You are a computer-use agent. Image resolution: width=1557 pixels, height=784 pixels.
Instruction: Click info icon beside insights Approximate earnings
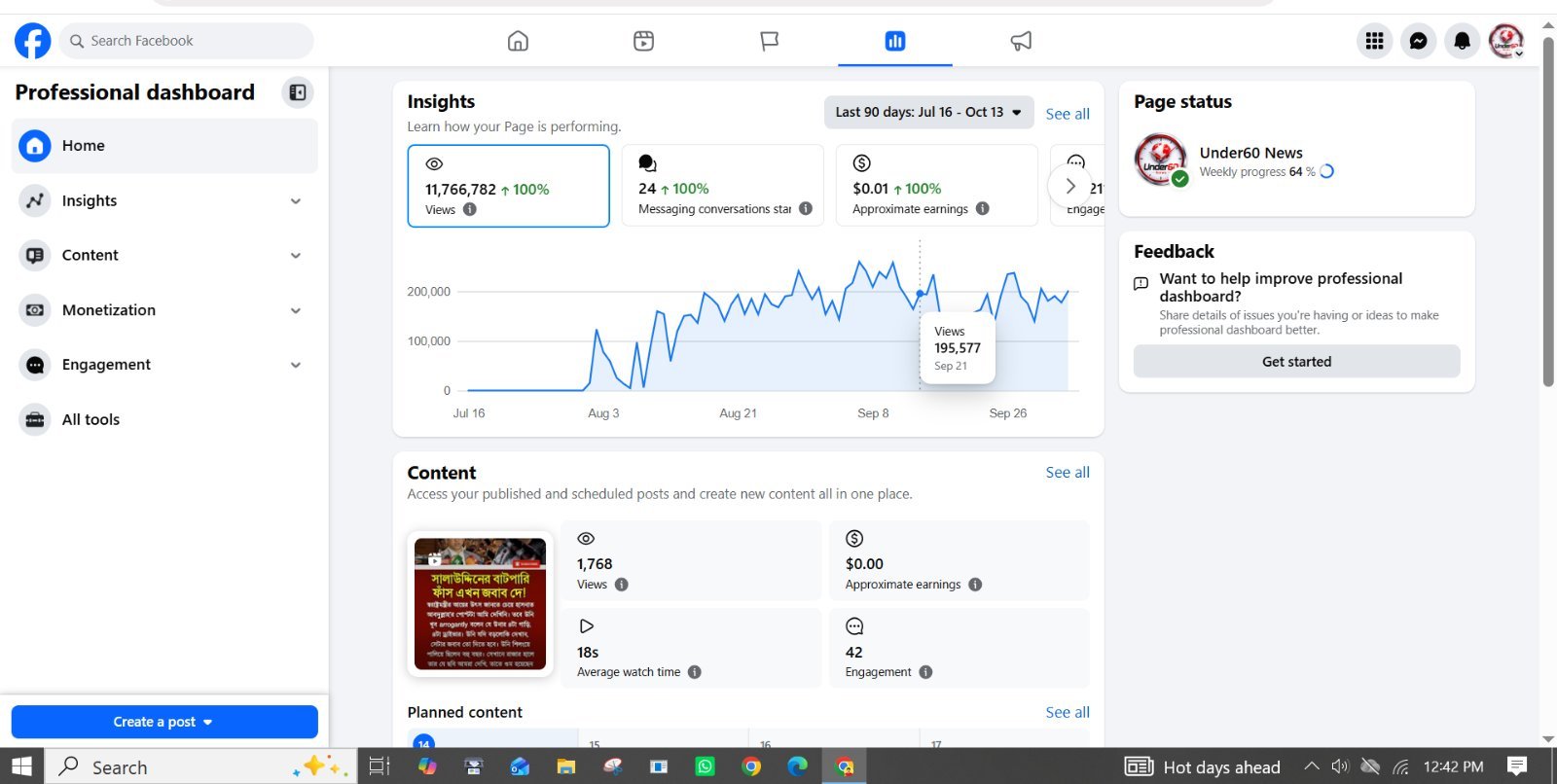pyautogui.click(x=983, y=208)
